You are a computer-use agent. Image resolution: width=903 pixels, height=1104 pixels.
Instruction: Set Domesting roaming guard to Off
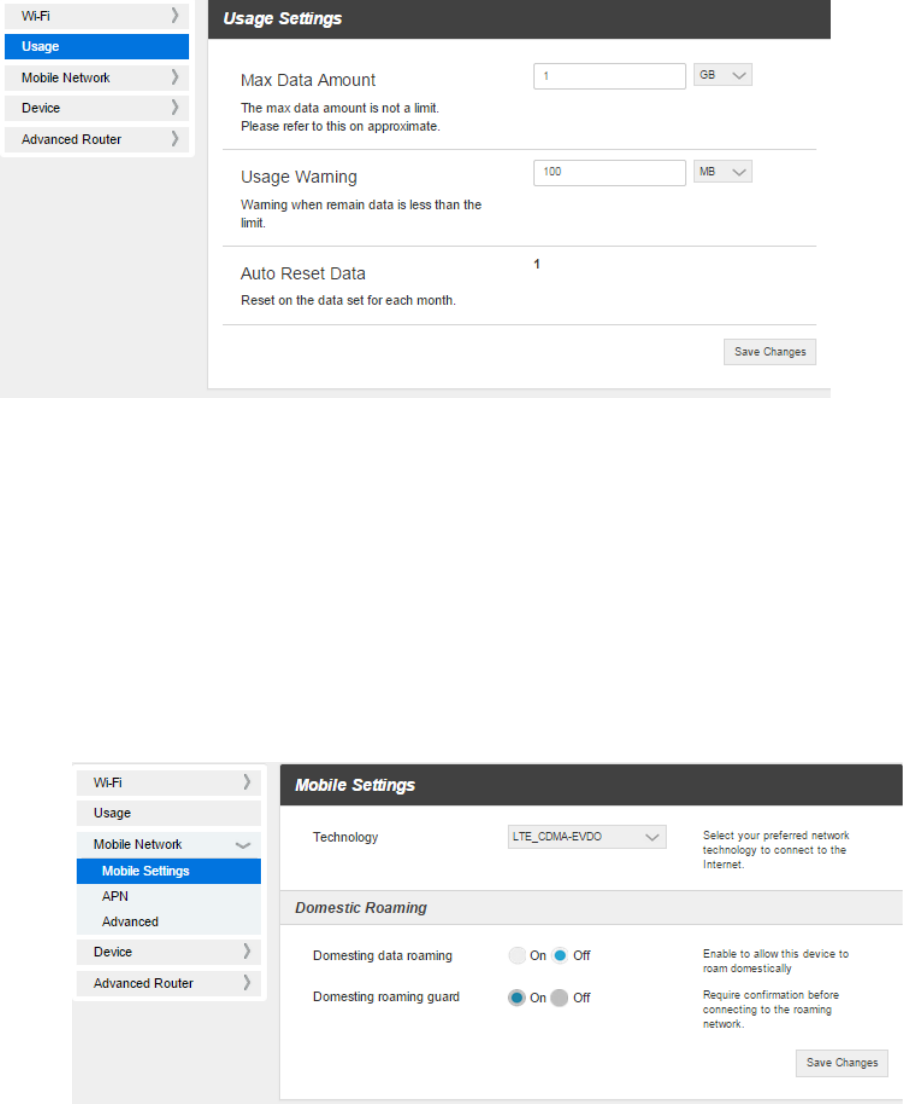coord(560,998)
